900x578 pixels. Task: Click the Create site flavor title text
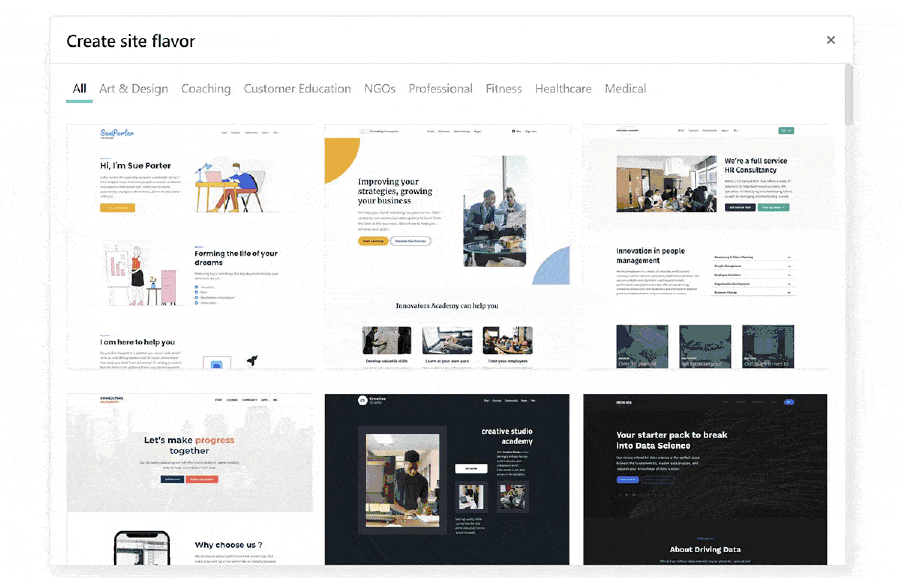pyautogui.click(x=131, y=41)
